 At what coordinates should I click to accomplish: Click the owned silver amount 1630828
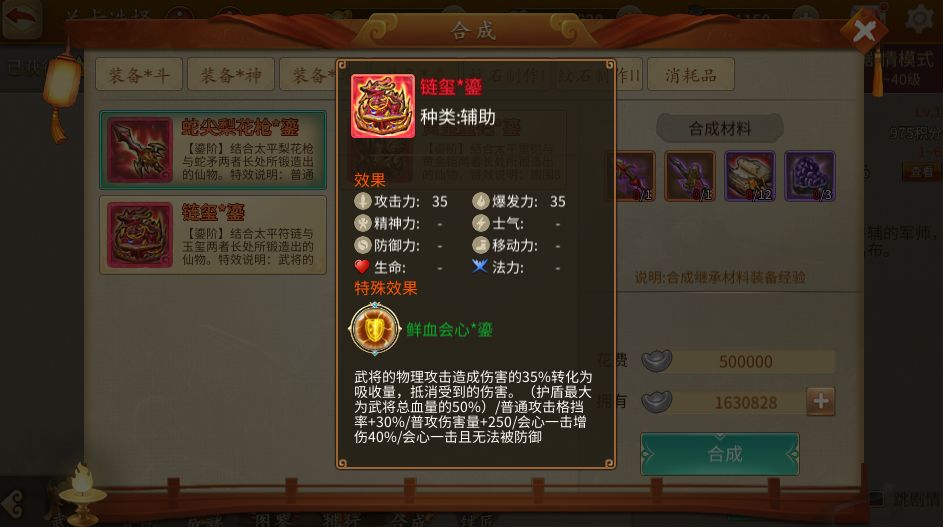(746, 402)
